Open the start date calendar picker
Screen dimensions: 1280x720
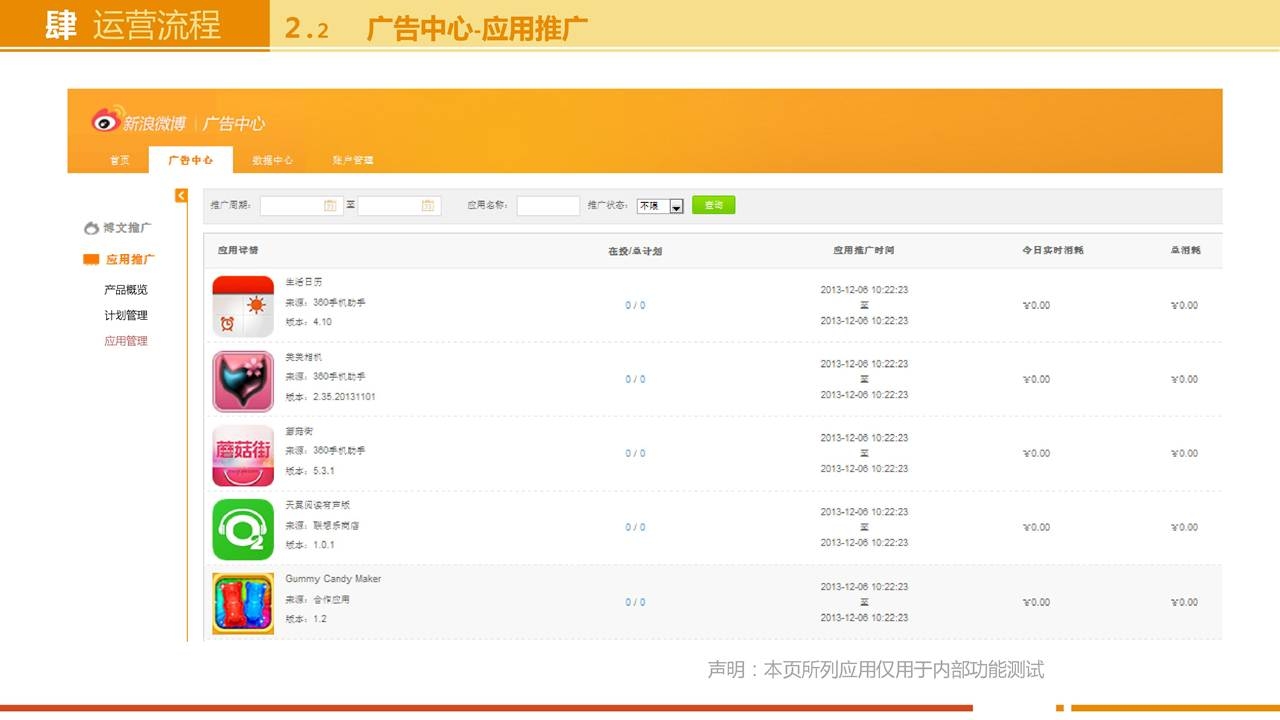(330, 205)
